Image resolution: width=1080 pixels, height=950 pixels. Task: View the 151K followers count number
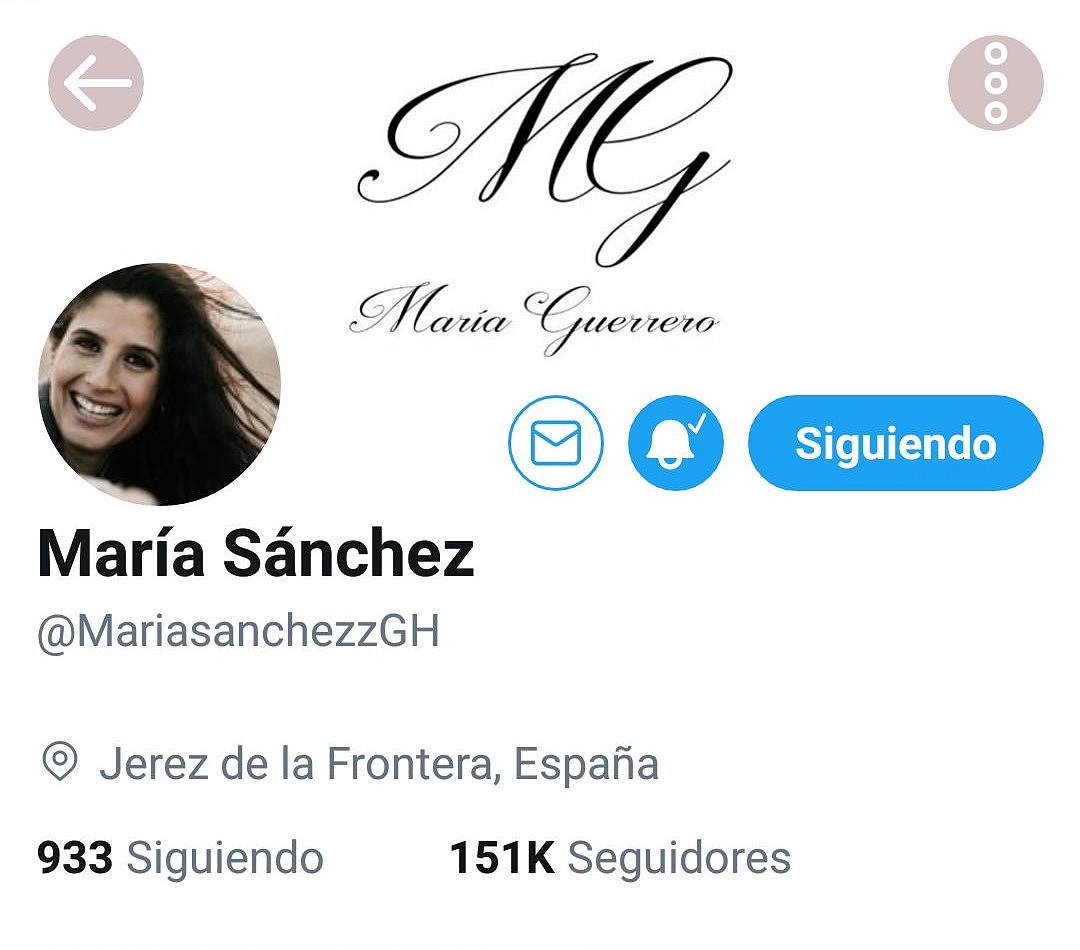point(502,858)
